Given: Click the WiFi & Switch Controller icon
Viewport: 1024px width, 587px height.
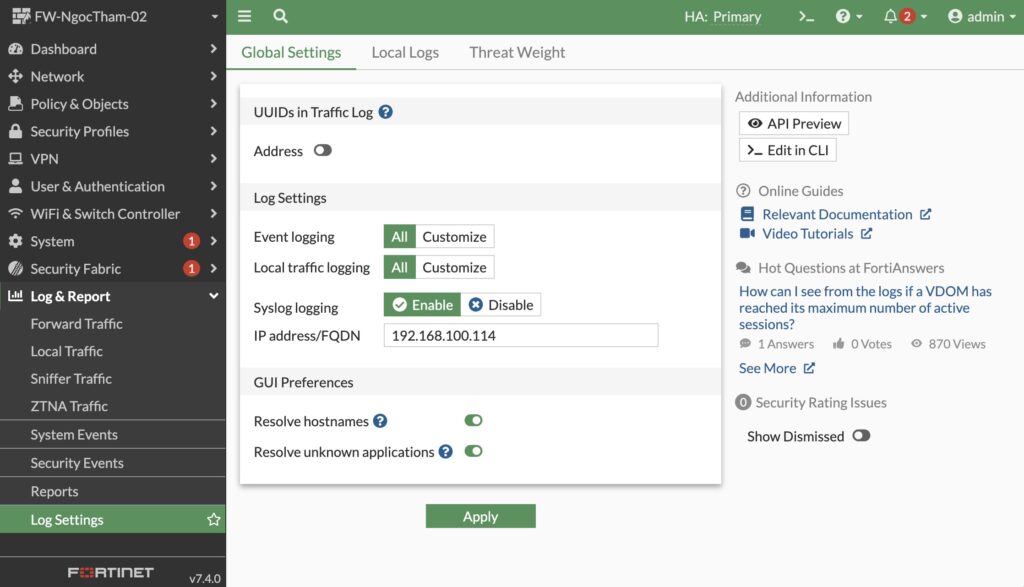Looking at the screenshot, I should pos(16,214).
